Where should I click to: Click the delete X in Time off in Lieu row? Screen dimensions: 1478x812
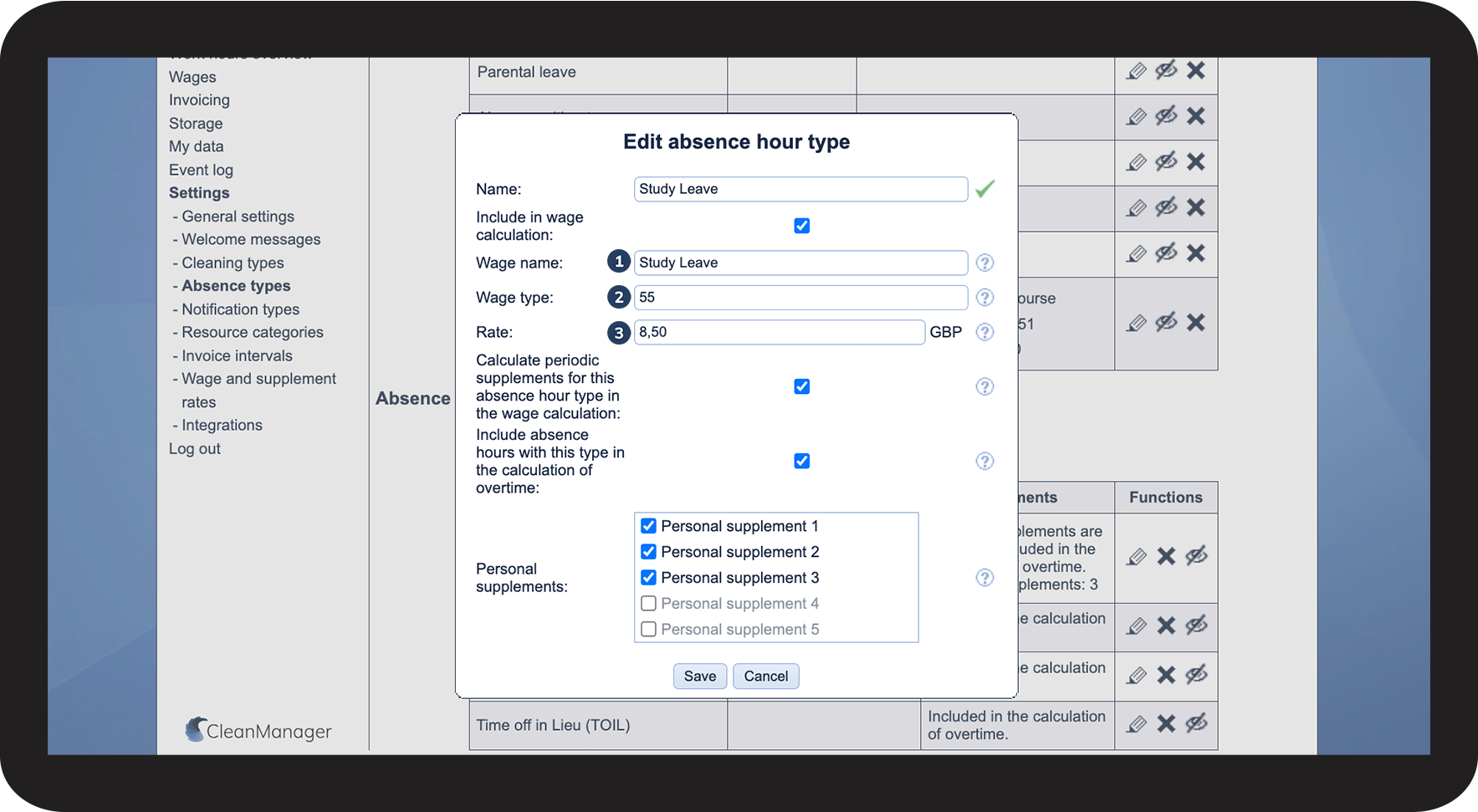pos(1166,724)
